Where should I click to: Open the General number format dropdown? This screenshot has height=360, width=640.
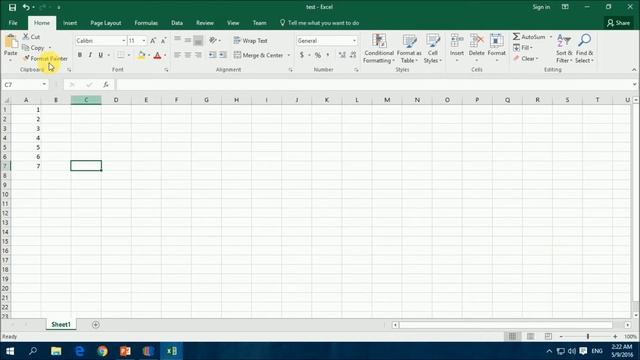354,41
